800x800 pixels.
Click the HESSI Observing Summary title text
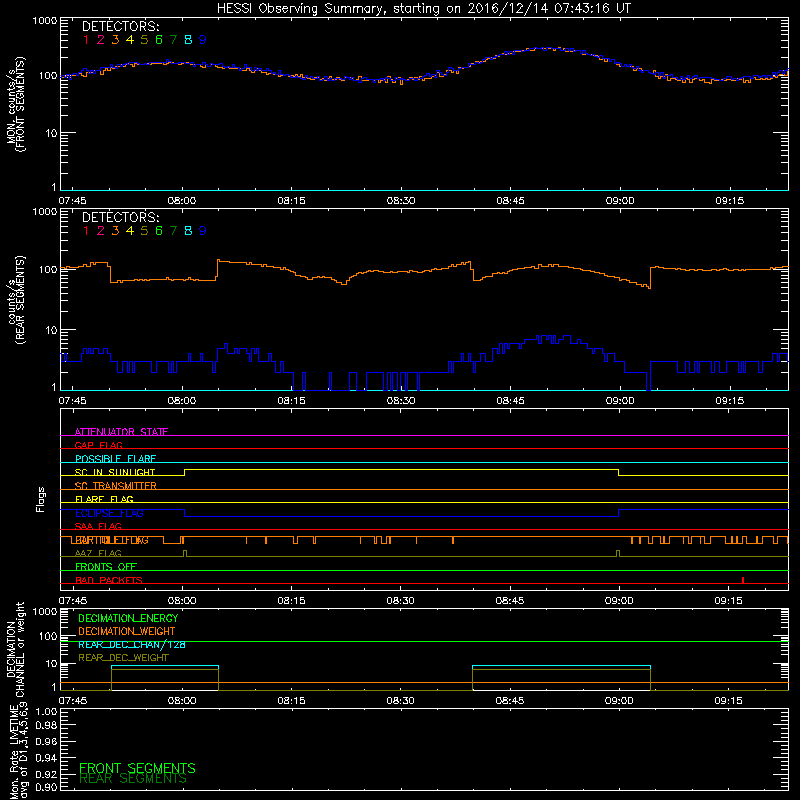click(424, 8)
